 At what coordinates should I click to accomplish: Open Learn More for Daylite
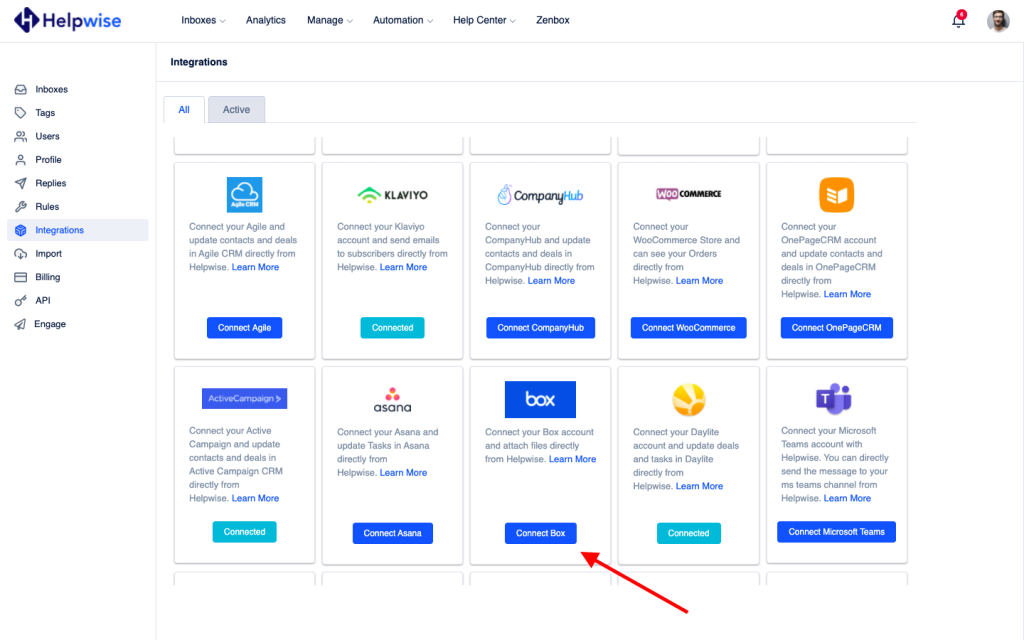[699, 487]
